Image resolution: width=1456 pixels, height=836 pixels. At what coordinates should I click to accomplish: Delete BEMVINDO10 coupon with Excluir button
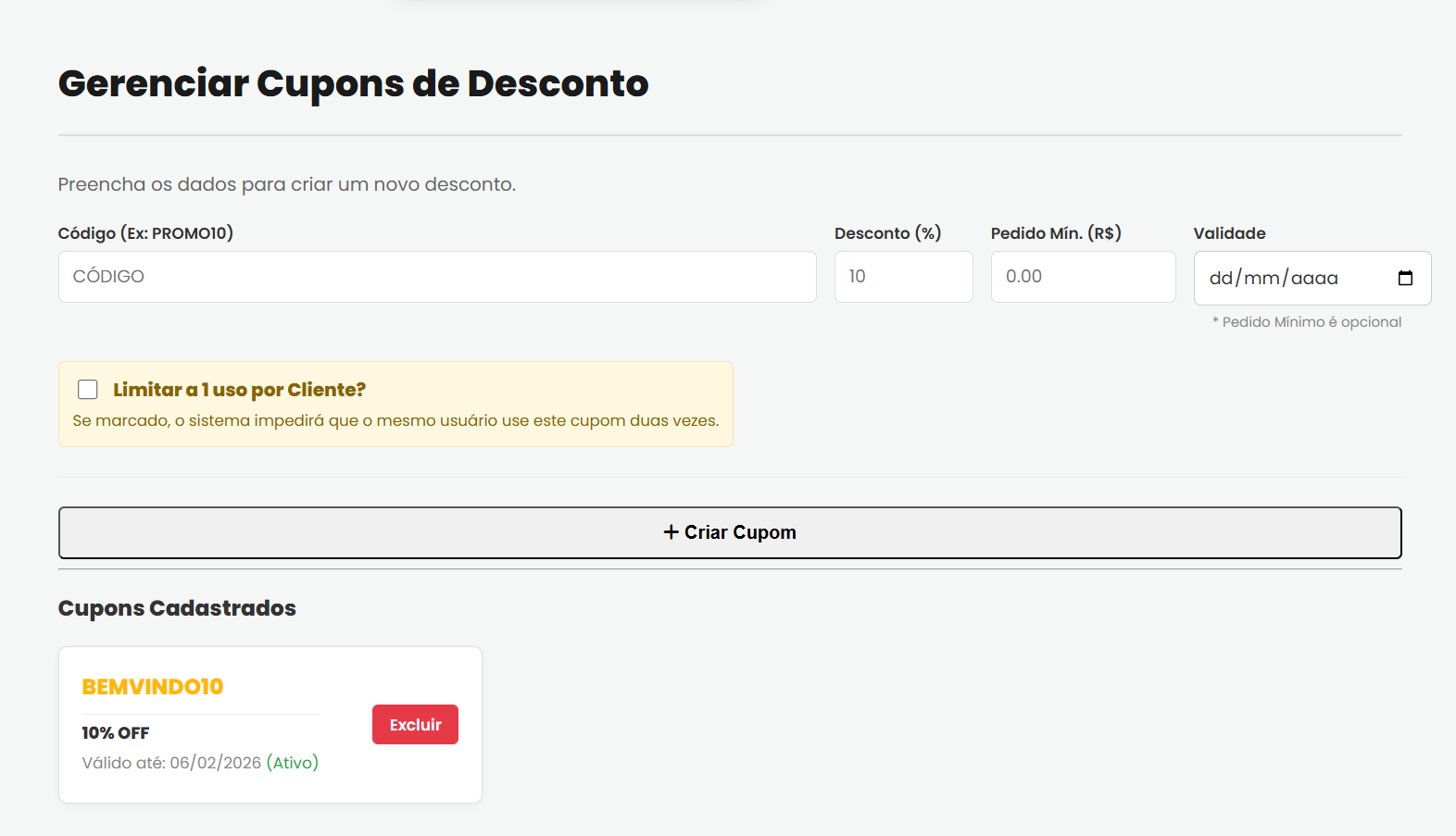pyautogui.click(x=415, y=725)
